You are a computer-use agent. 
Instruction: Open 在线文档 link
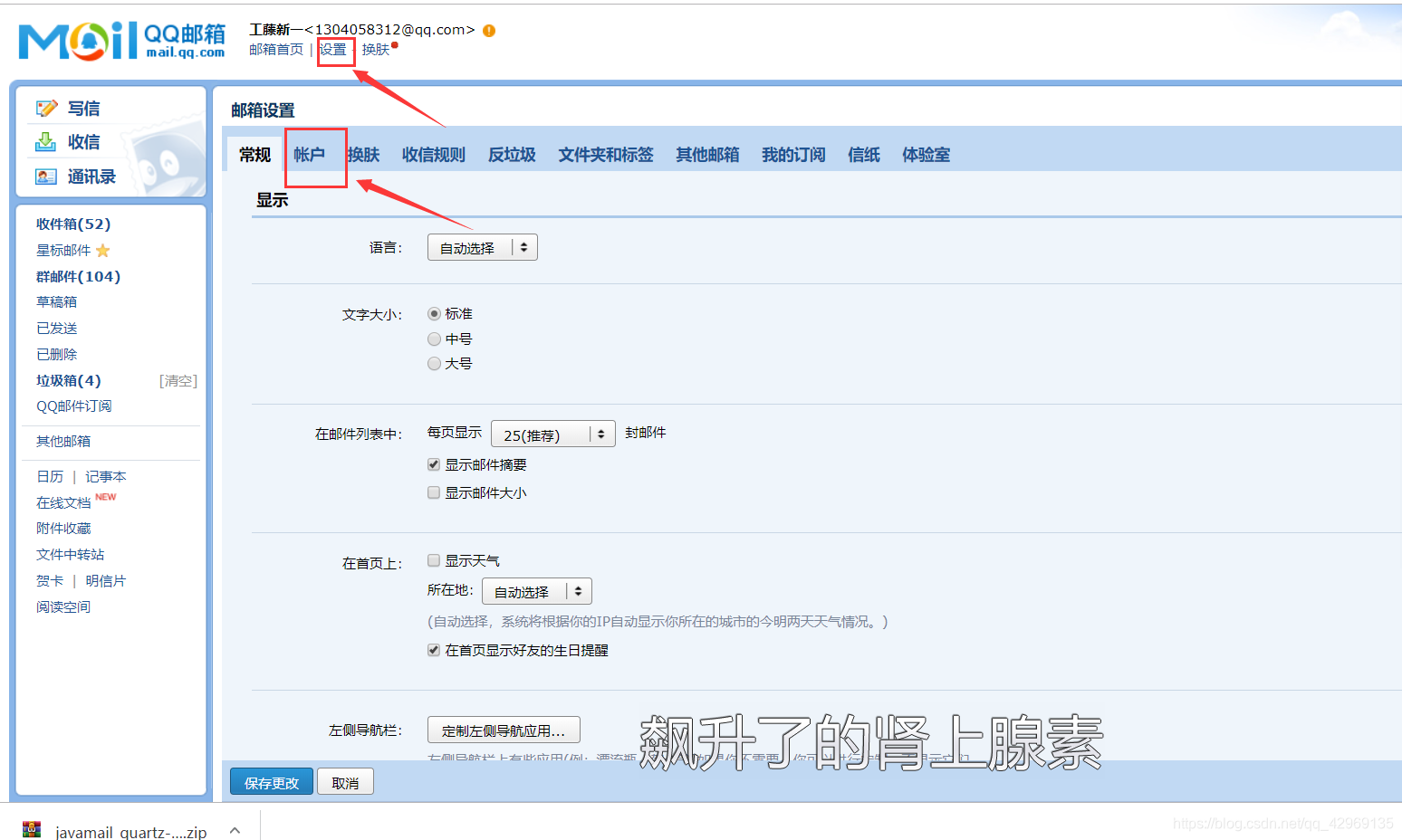tap(63, 503)
